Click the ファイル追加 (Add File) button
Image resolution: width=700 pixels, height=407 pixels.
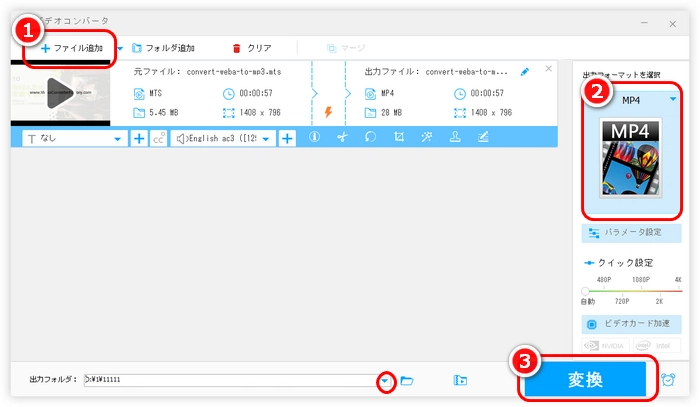point(68,48)
